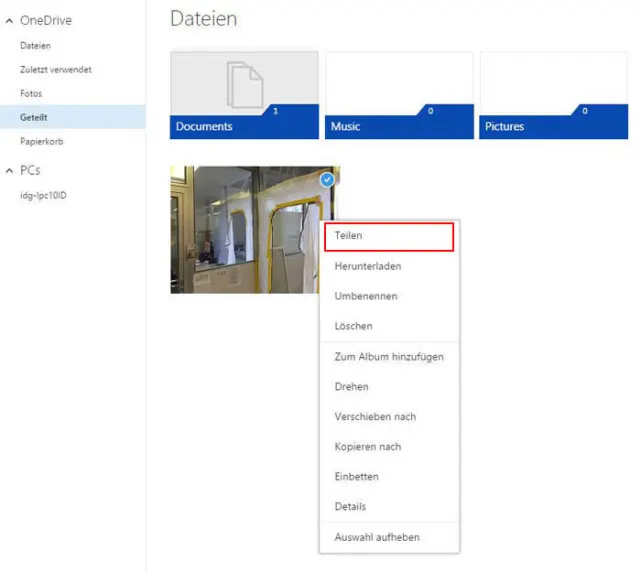This screenshot has width=640, height=572.
Task: Click the OneDrive sidebar heading
Action: [x=46, y=20]
